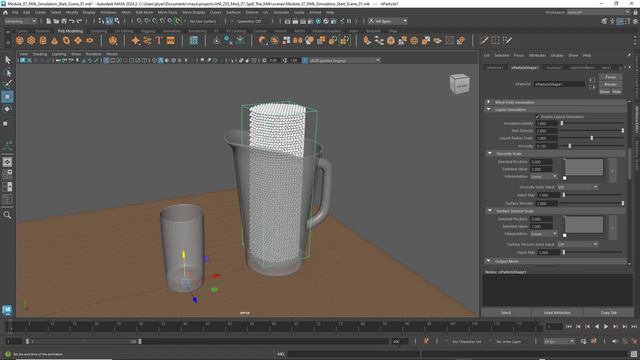This screenshot has height=360, width=640.
Task: Open the Create menu
Action: (40, 12)
